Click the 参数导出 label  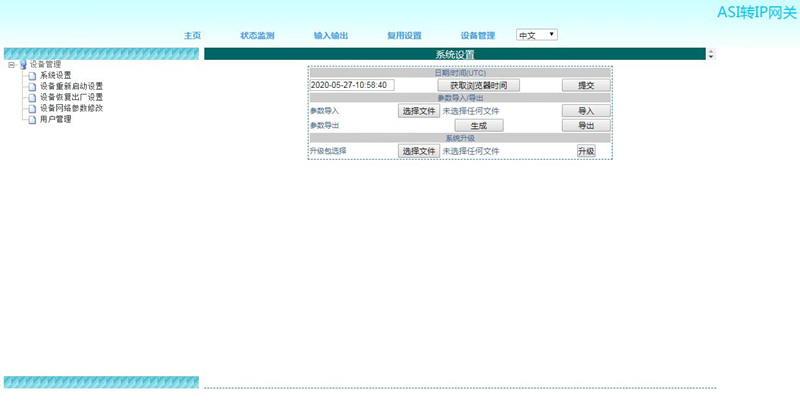(324, 125)
